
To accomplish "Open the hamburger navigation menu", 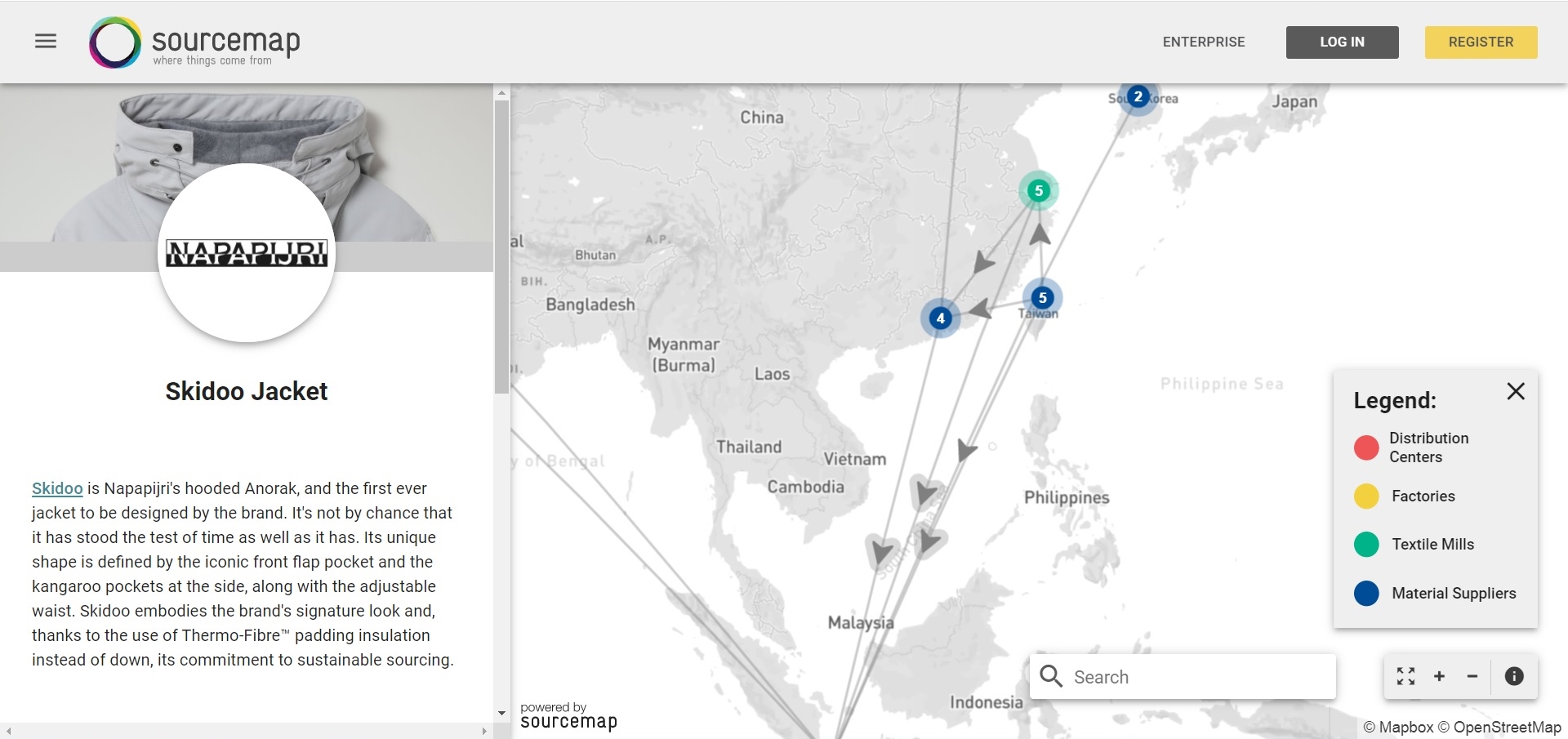I will click(46, 41).
